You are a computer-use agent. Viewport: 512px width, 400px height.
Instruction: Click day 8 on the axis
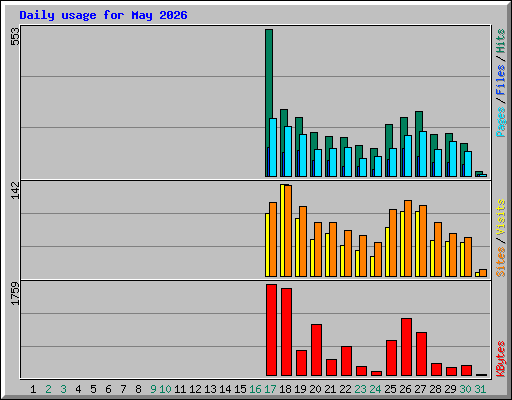point(138,389)
